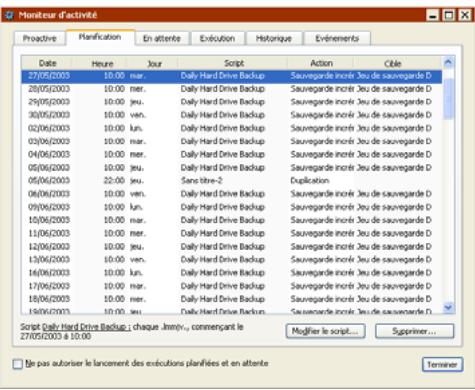The width and height of the screenshot is (475, 390).
Task: Close the Moniteur d'activité window
Action: 465,15
